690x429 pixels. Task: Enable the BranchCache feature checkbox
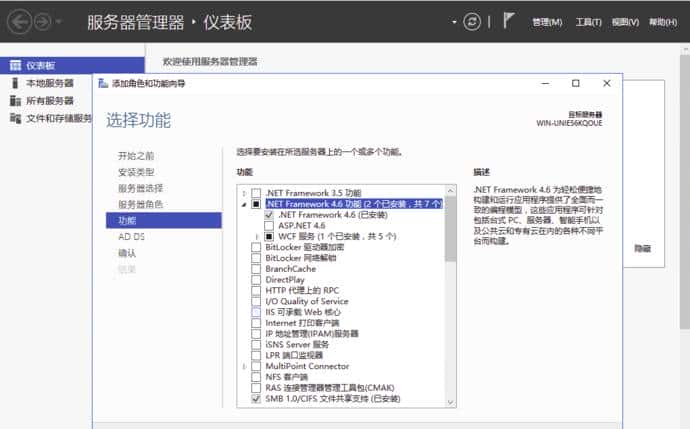tap(256, 269)
